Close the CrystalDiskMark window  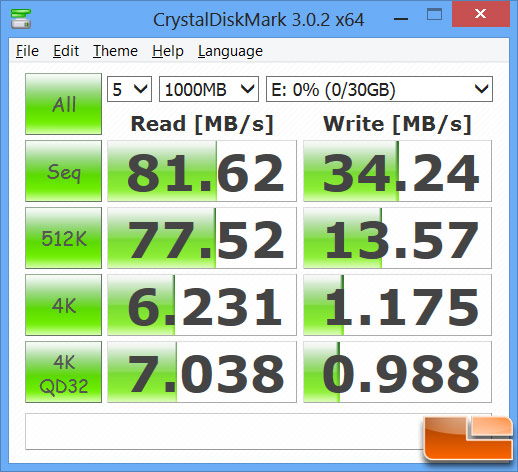481,14
